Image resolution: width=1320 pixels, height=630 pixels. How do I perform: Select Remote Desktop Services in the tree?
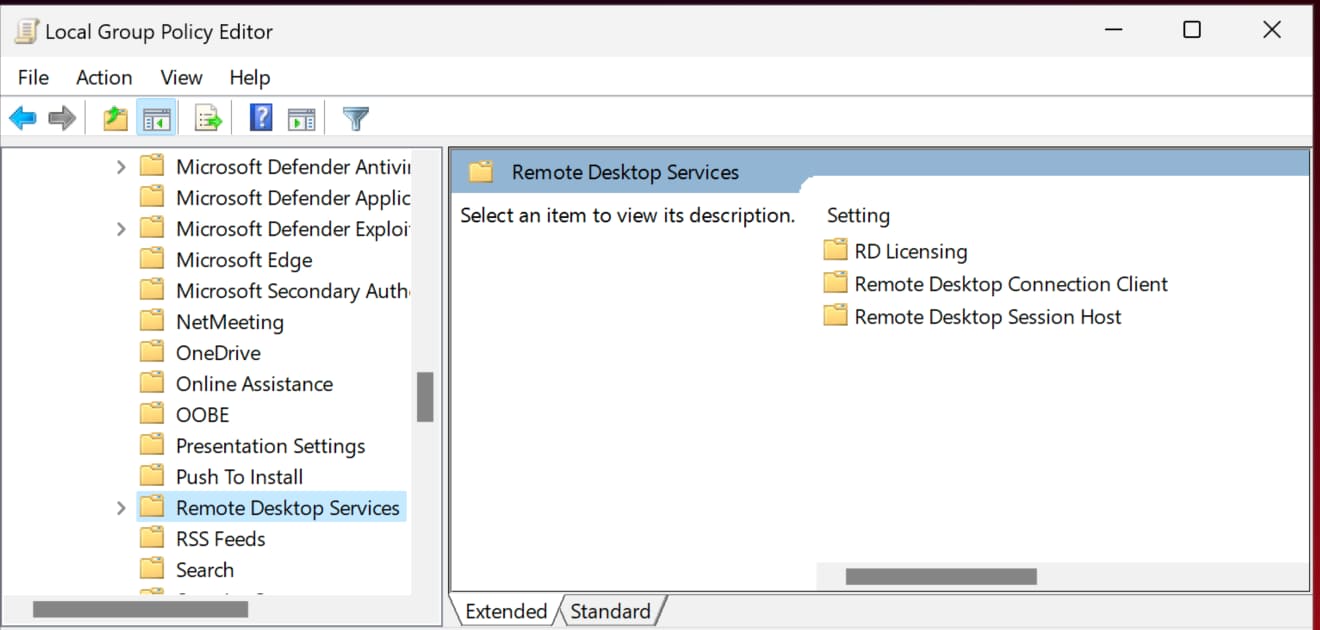(288, 508)
